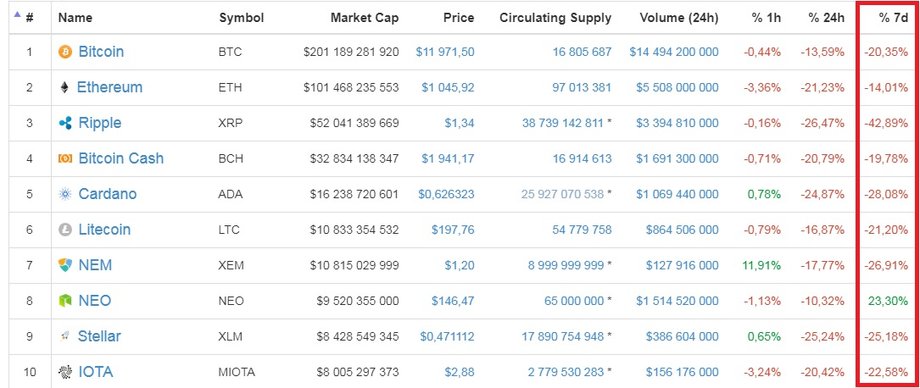Sort by the Circulating Supply header

pyautogui.click(x=555, y=18)
